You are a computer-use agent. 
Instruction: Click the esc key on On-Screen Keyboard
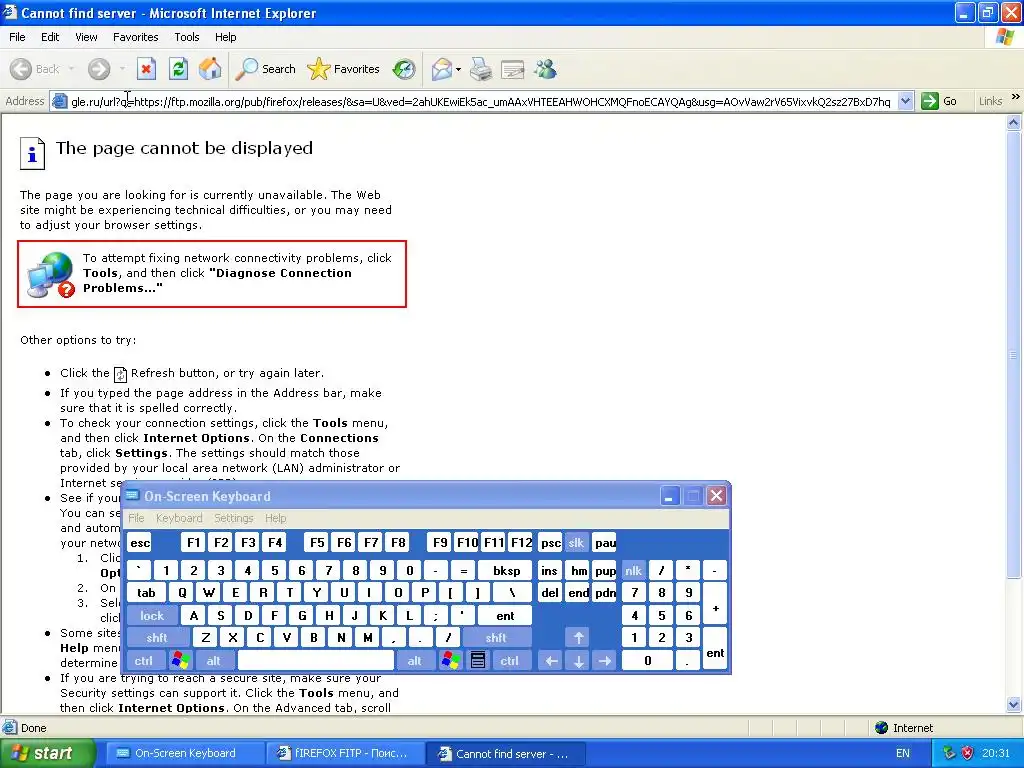pyautogui.click(x=140, y=543)
